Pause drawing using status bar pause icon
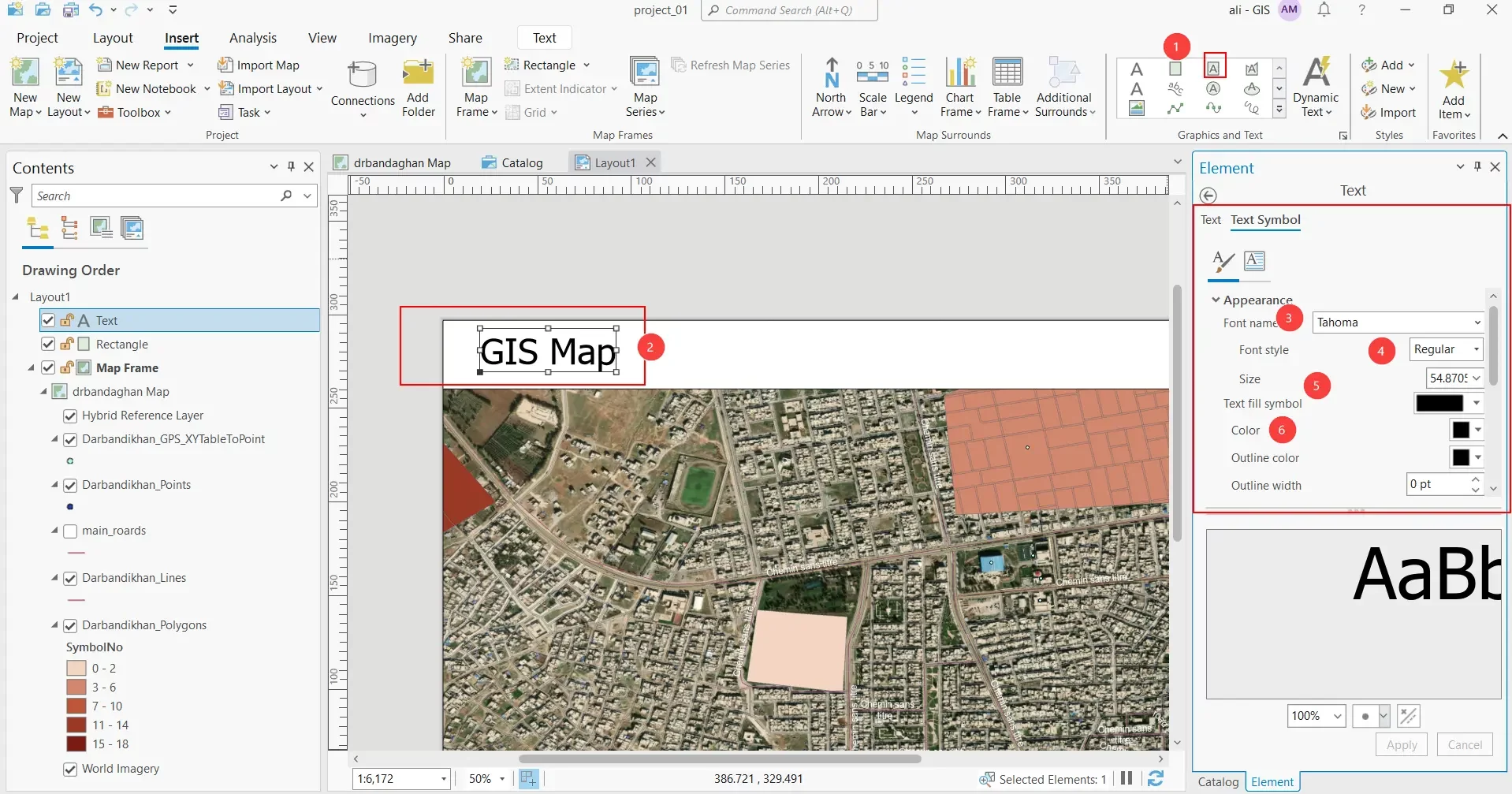The width and height of the screenshot is (1512, 794). 1127,778
